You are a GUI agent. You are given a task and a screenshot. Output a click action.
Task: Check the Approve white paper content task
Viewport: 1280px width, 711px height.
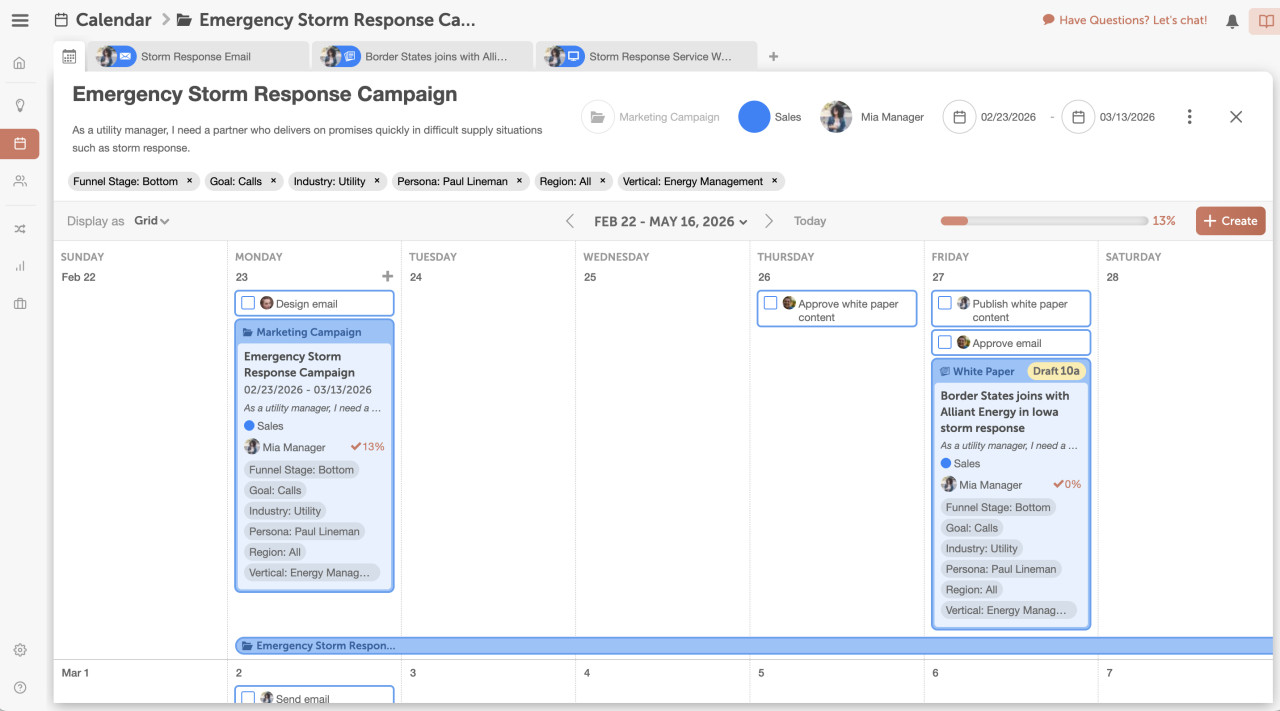pyautogui.click(x=770, y=303)
